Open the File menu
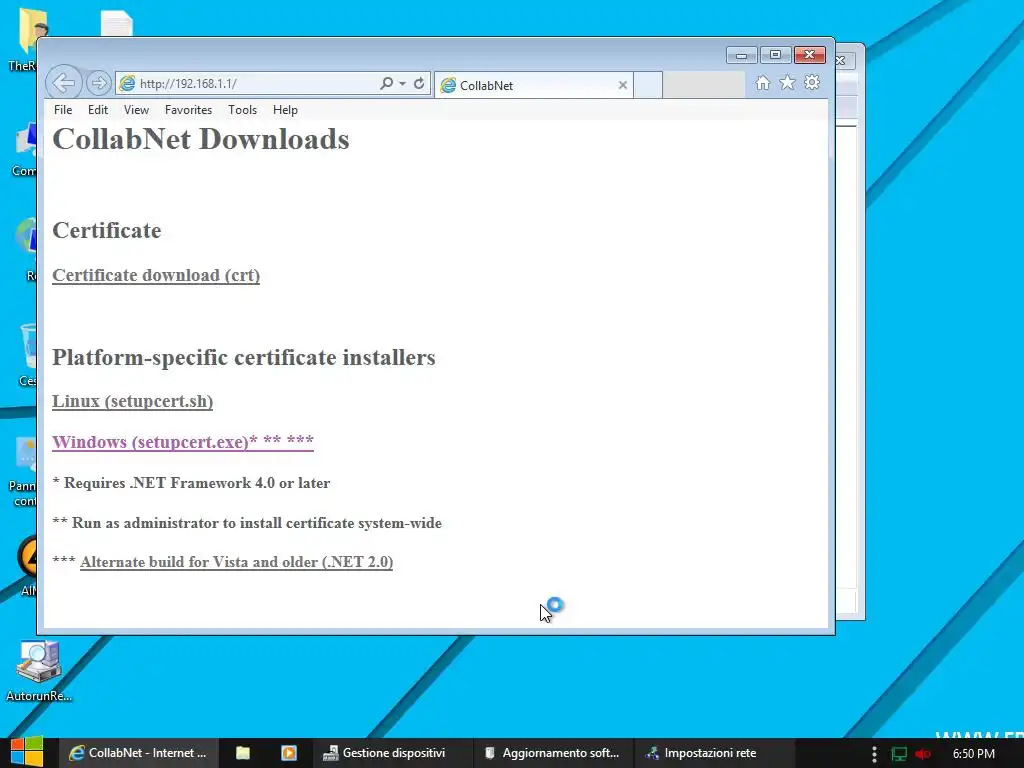The image size is (1024, 768). tap(63, 110)
